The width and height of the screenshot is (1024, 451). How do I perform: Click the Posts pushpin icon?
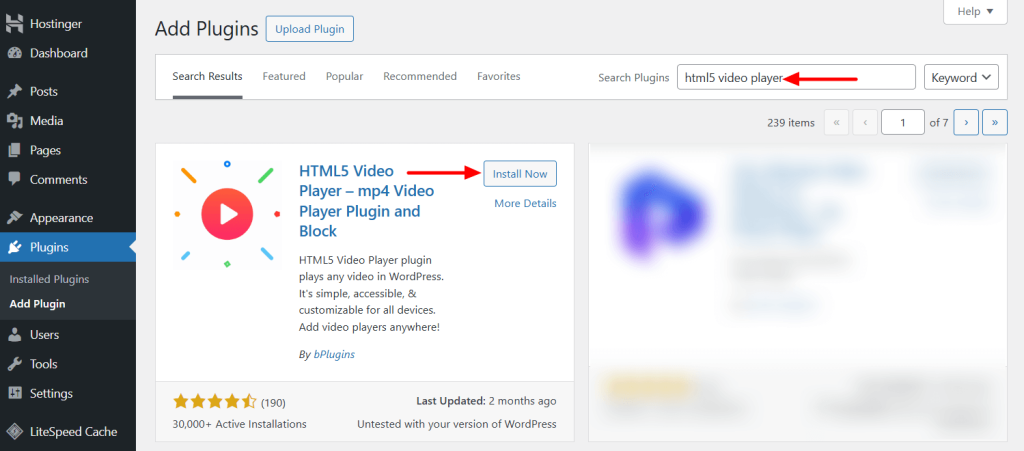coord(14,91)
